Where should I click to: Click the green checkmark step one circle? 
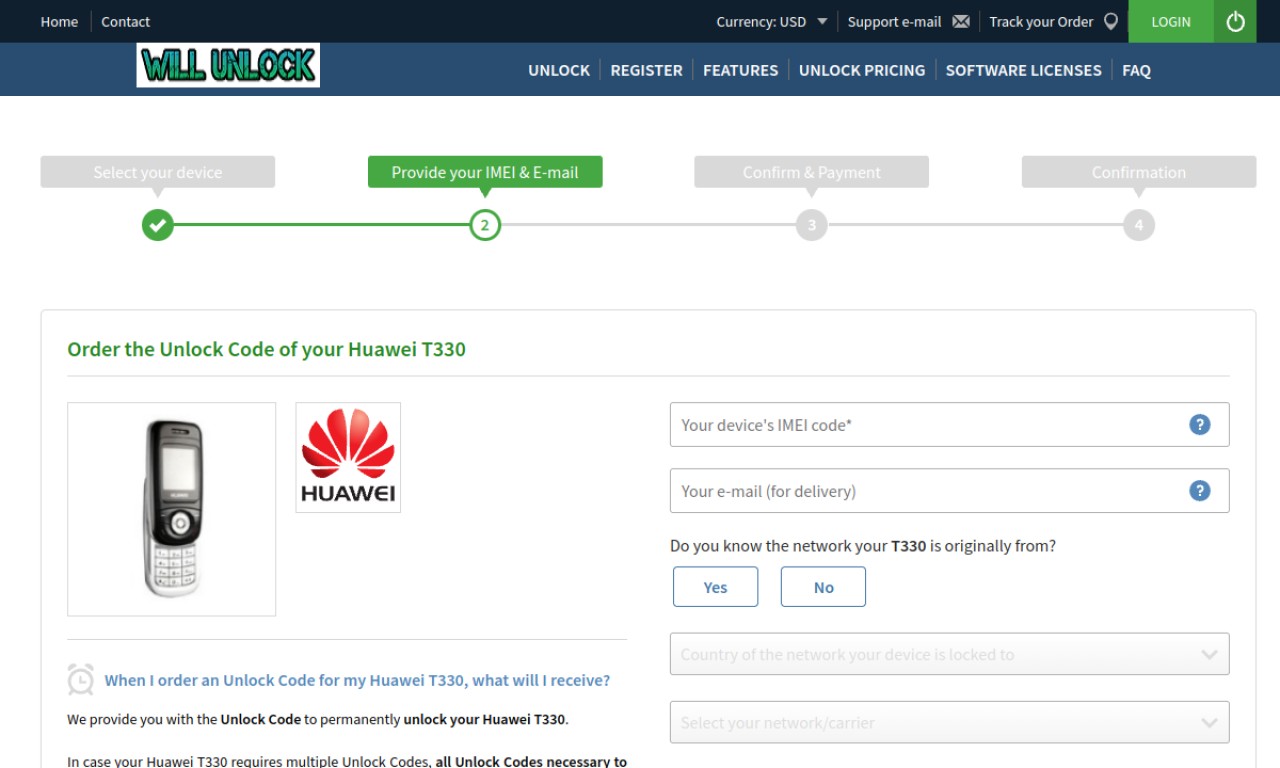click(x=157, y=225)
